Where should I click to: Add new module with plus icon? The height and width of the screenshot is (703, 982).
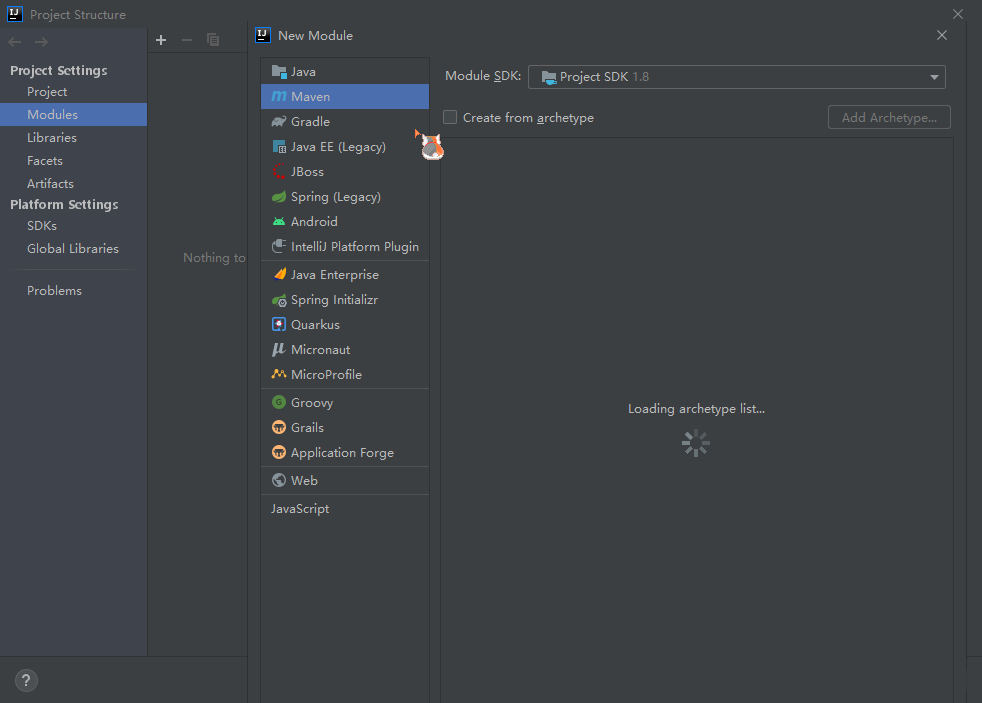(161, 40)
